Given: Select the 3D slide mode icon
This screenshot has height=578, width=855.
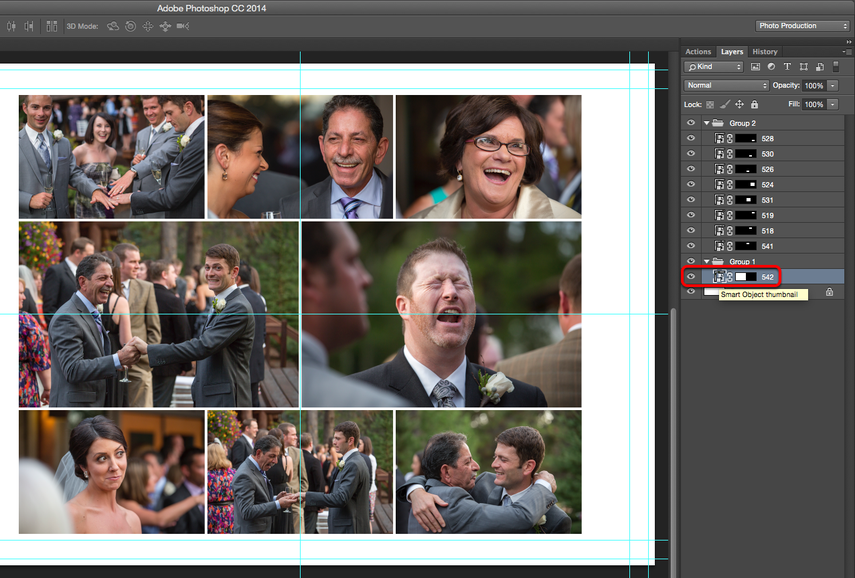Looking at the screenshot, I should tap(165, 26).
